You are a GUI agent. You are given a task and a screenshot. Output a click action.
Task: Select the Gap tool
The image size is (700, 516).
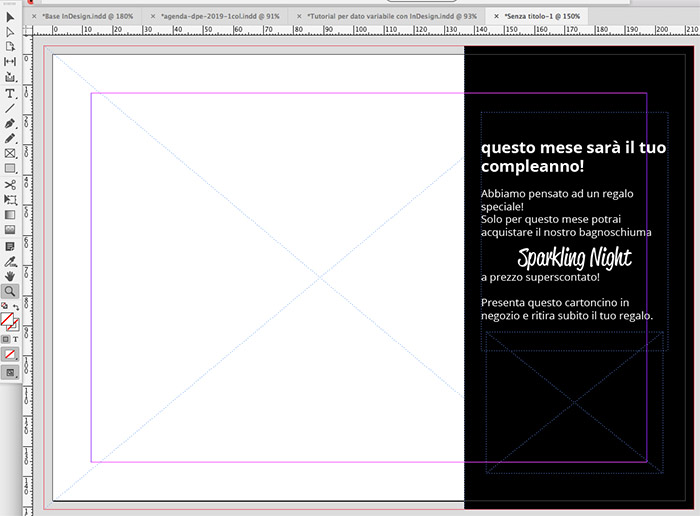(x=10, y=62)
